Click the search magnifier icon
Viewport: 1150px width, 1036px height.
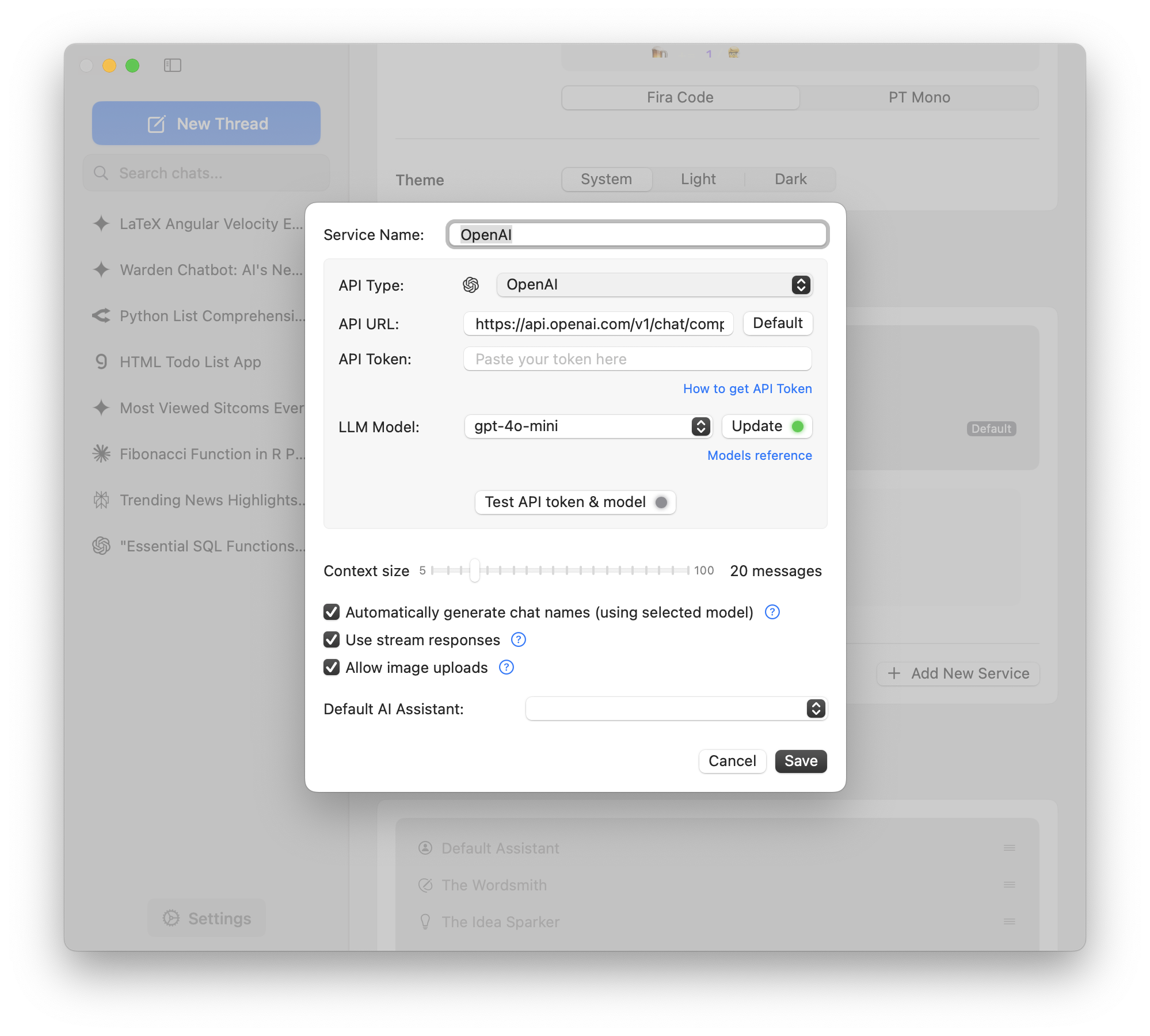point(101,173)
